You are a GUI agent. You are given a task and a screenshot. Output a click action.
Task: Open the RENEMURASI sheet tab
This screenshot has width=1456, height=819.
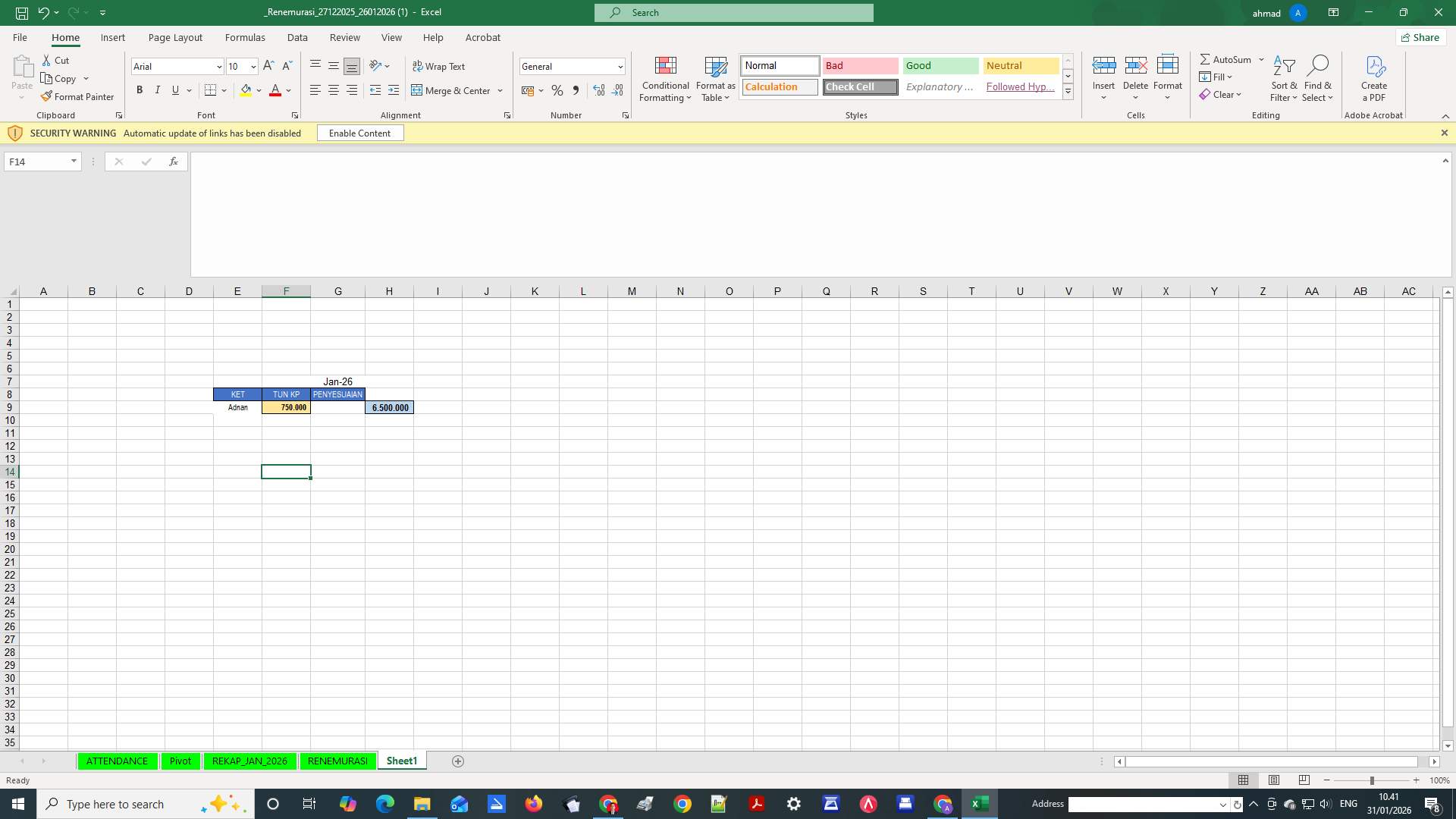click(337, 761)
